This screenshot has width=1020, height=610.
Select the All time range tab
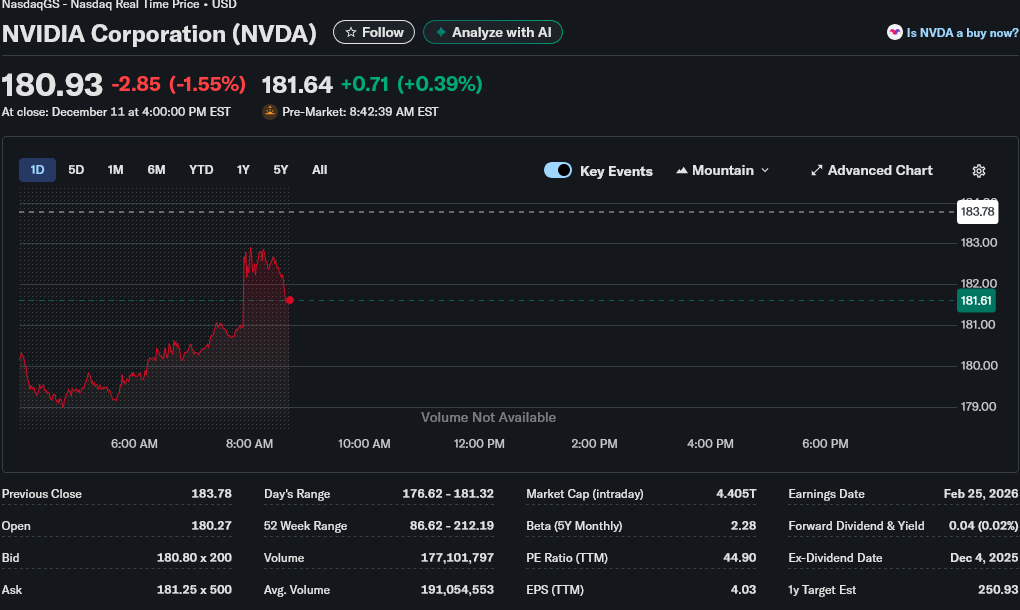319,170
